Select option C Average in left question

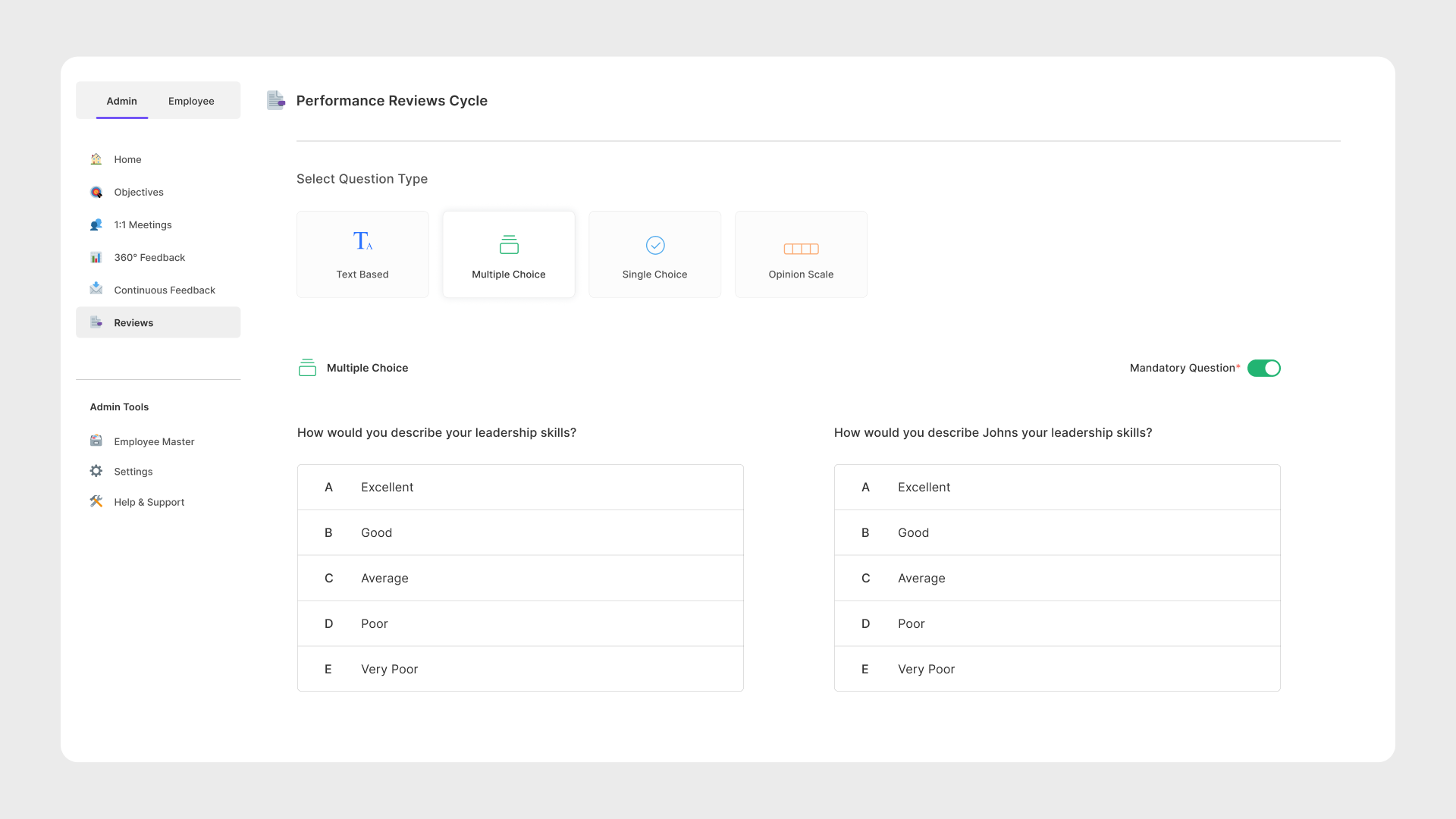click(x=520, y=578)
